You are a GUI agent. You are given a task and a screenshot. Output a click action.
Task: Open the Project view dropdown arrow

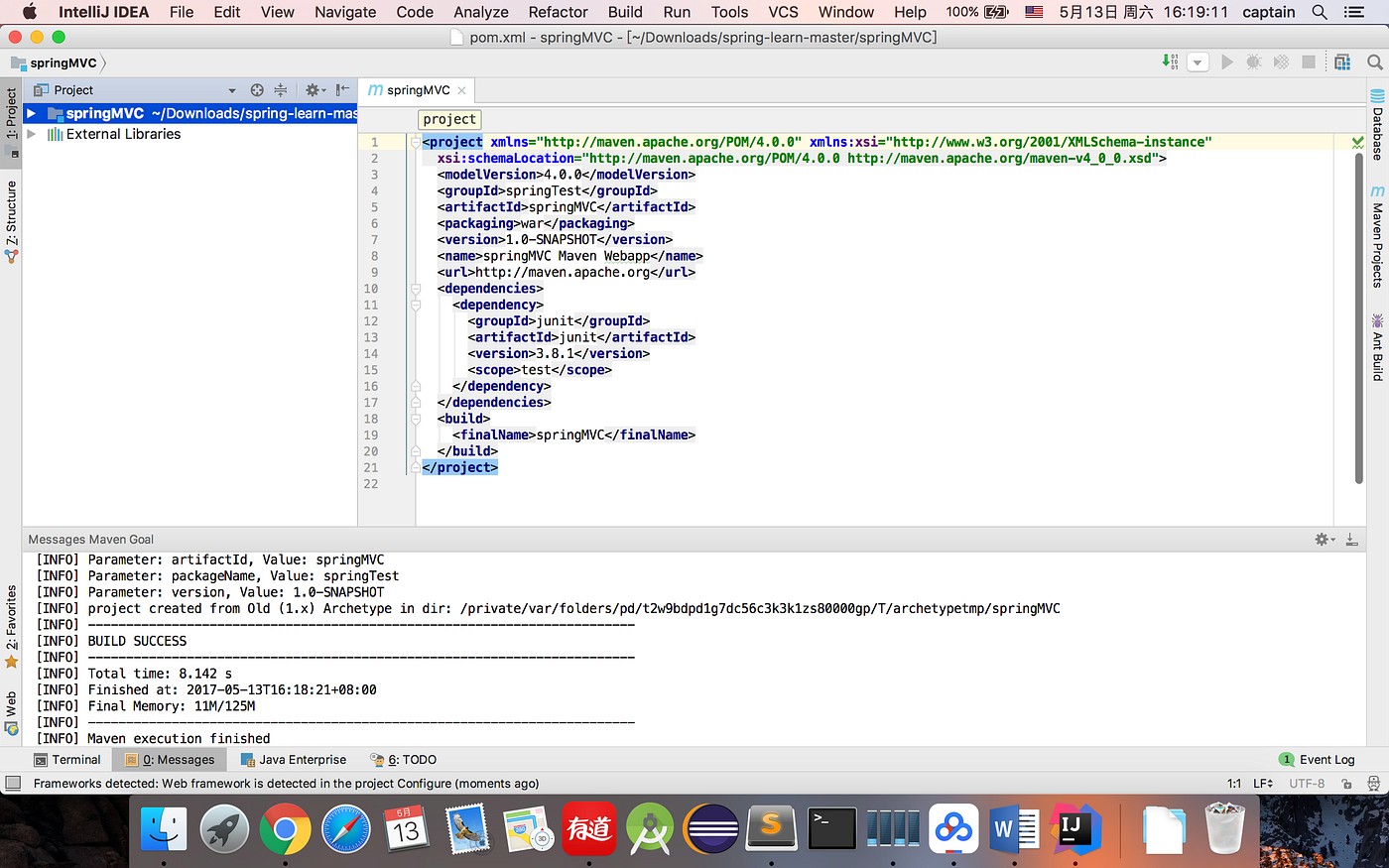(x=233, y=89)
